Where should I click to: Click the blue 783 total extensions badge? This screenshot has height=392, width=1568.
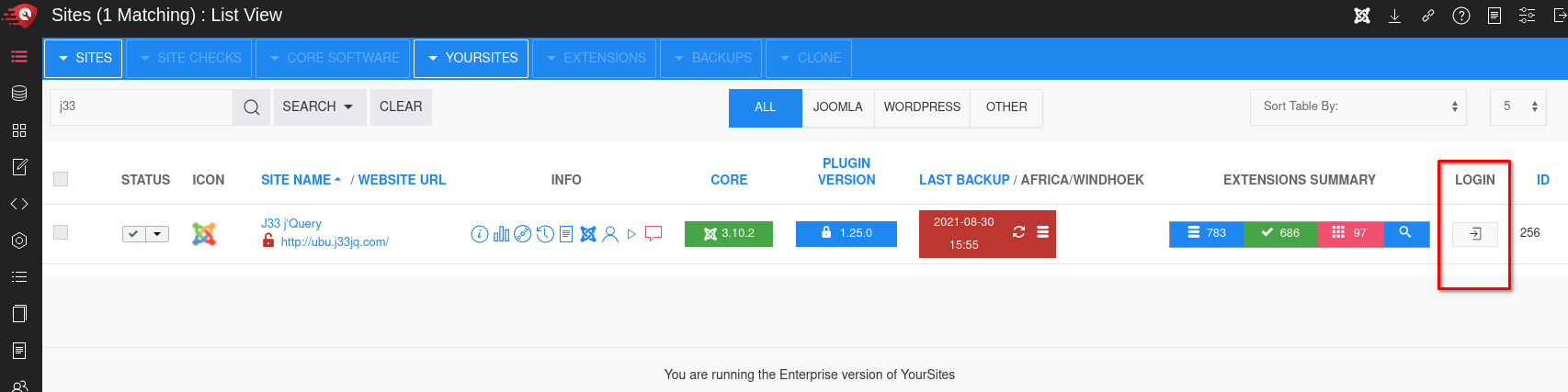pyautogui.click(x=1206, y=234)
